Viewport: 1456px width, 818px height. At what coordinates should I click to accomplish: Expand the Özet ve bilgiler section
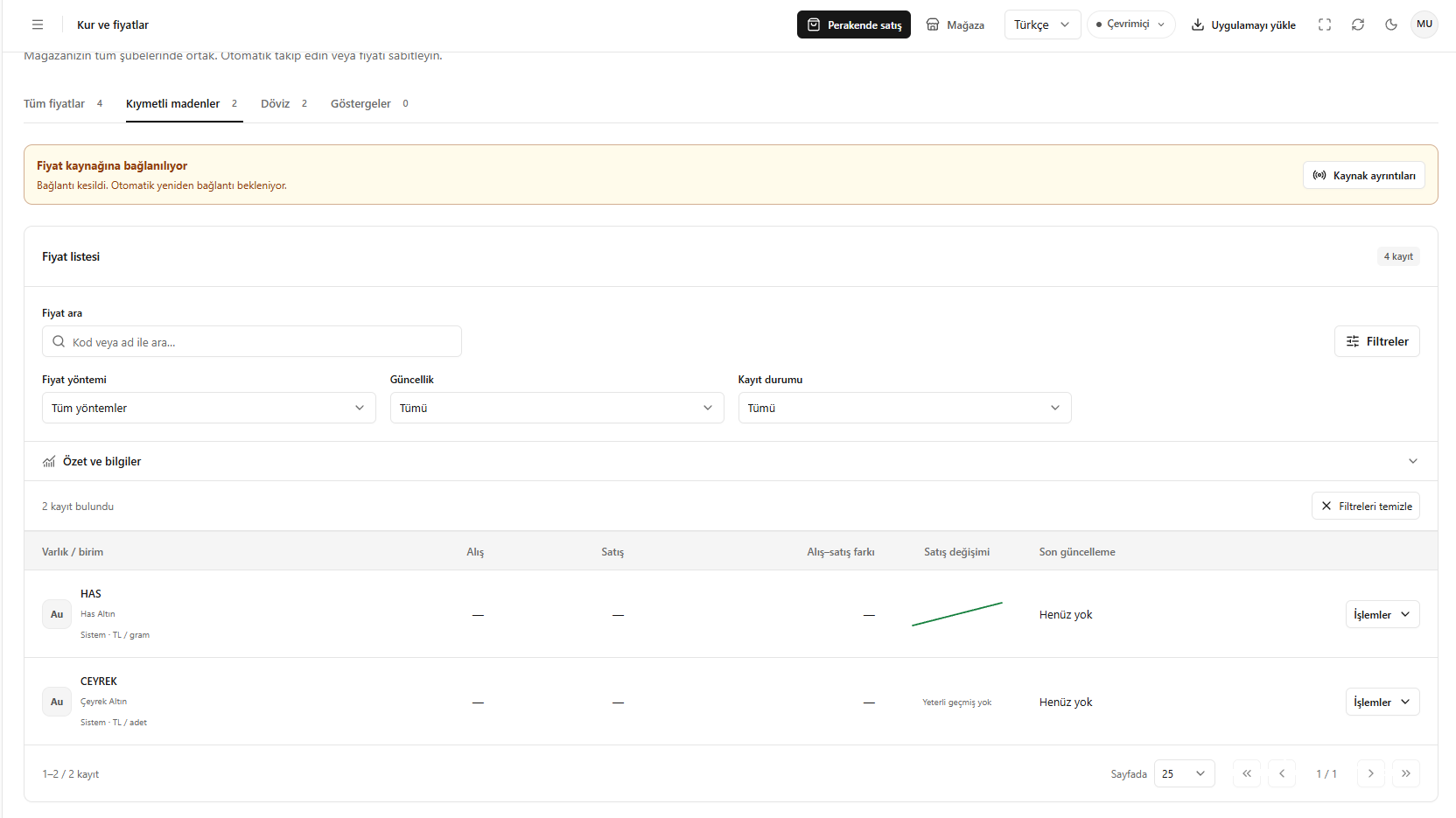731,461
